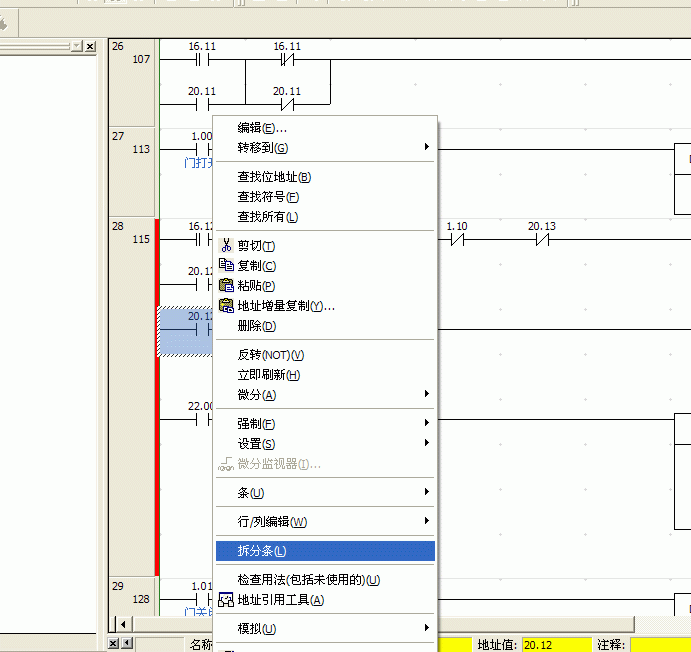Click the 地址值 field showing 20.12
Image resolution: width=691 pixels, height=652 pixels.
[x=556, y=645]
